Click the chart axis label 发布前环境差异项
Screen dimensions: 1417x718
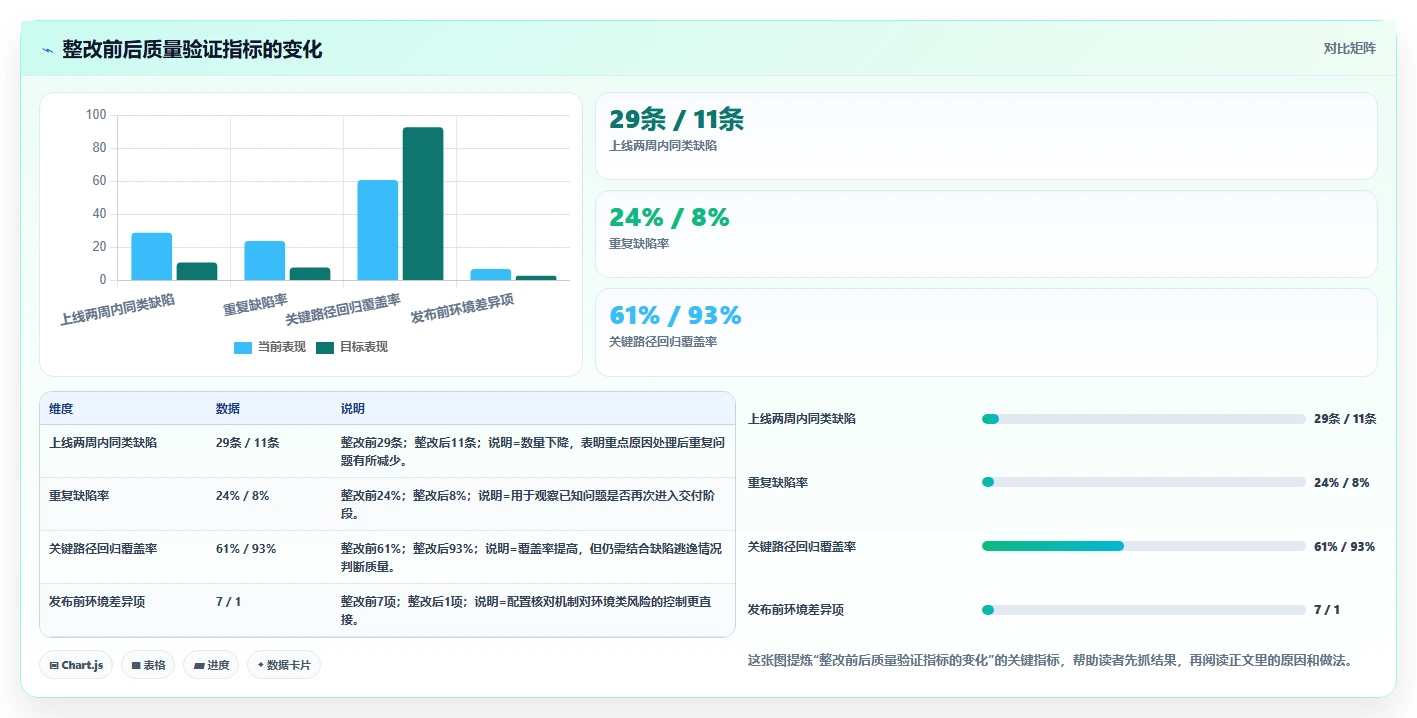pyautogui.click(x=462, y=309)
